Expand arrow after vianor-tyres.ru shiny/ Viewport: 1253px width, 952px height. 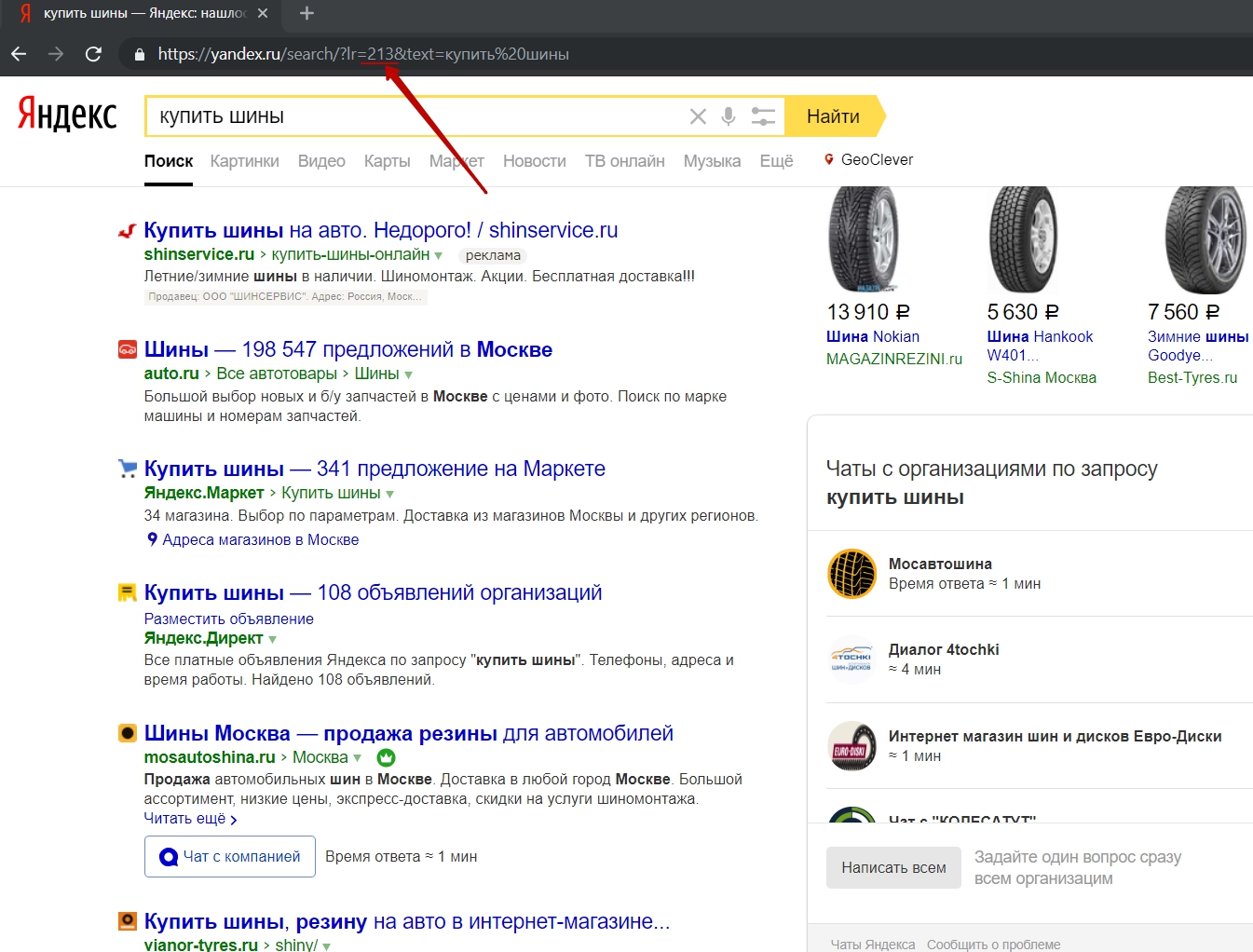click(x=326, y=946)
